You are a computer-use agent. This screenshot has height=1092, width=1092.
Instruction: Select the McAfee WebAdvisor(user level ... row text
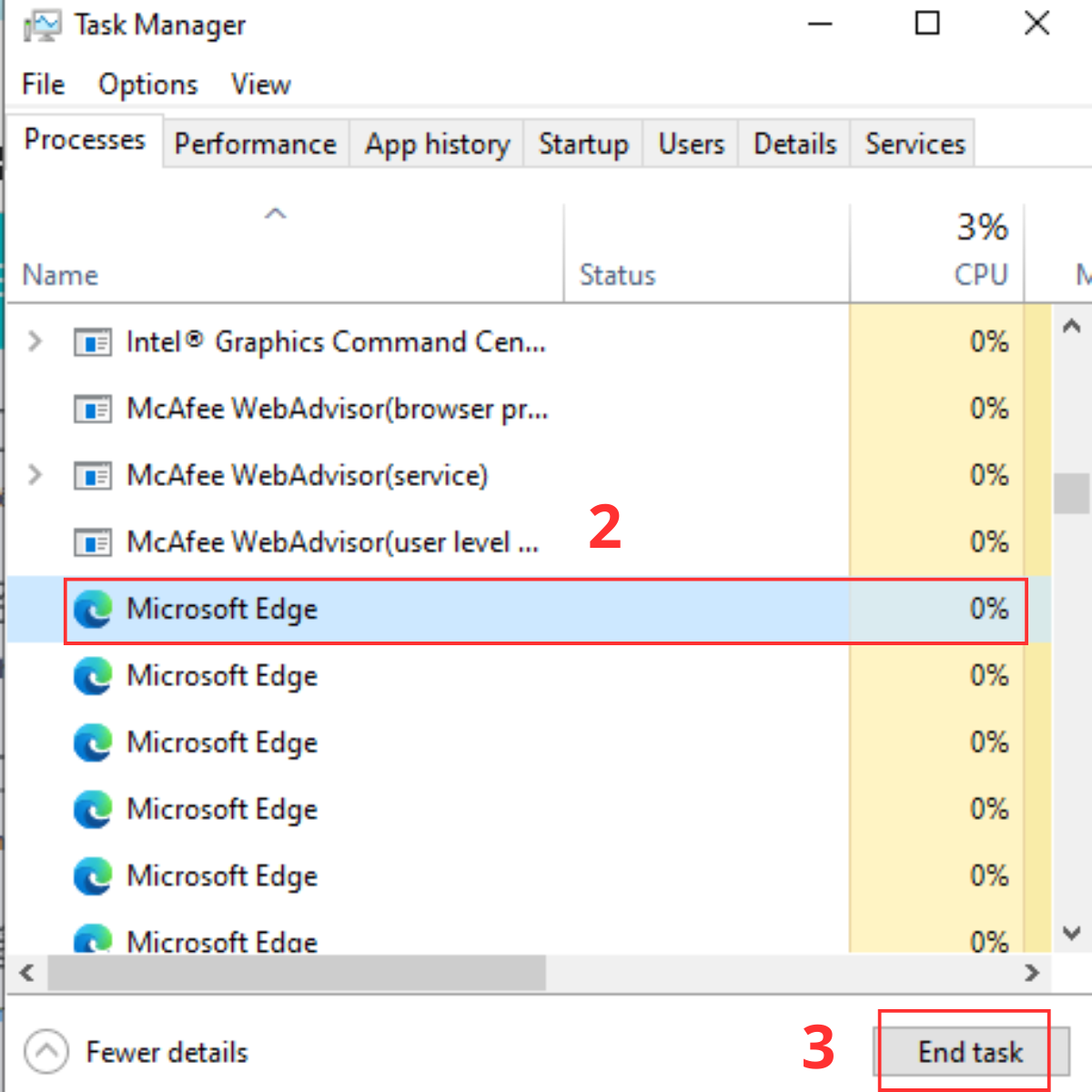[332, 543]
